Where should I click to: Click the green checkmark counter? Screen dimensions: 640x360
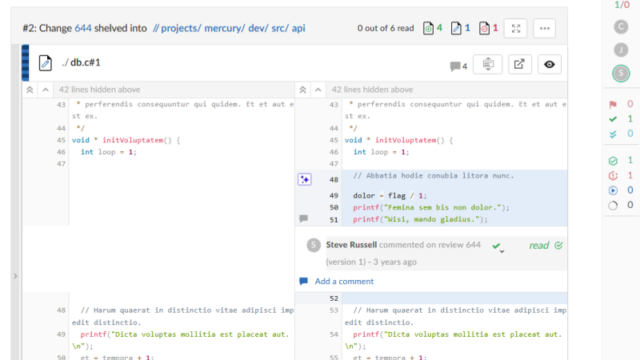coord(621,119)
